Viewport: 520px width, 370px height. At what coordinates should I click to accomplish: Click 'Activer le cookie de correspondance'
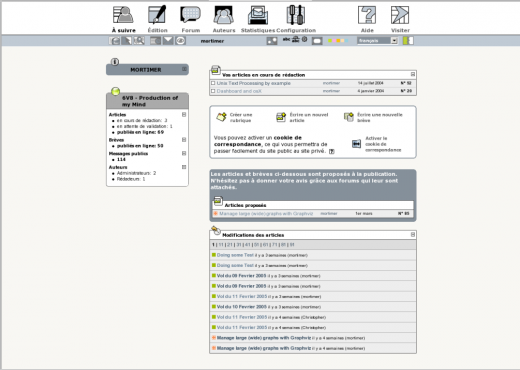coord(377,144)
